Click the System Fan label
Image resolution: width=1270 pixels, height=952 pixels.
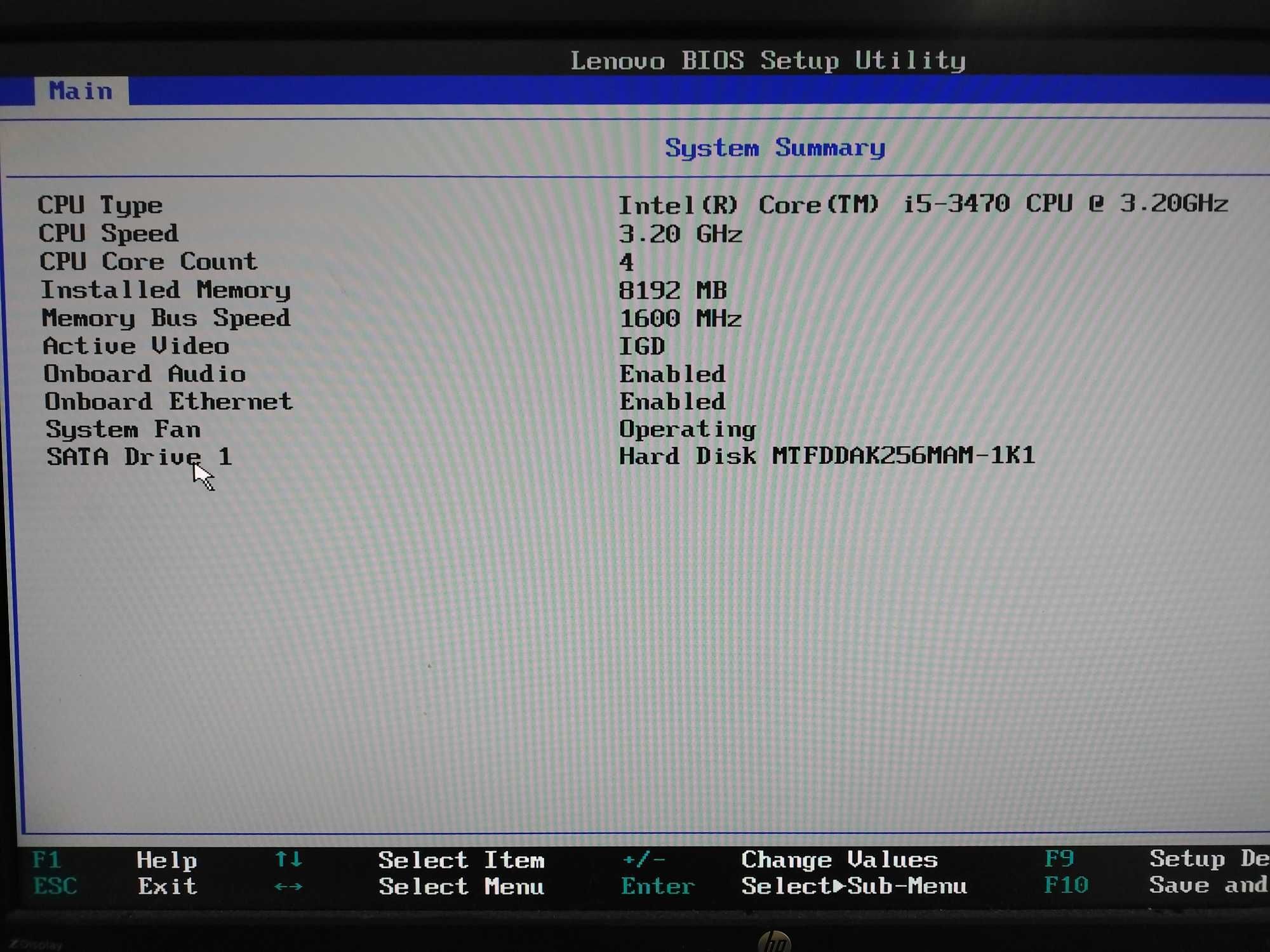pos(124,430)
